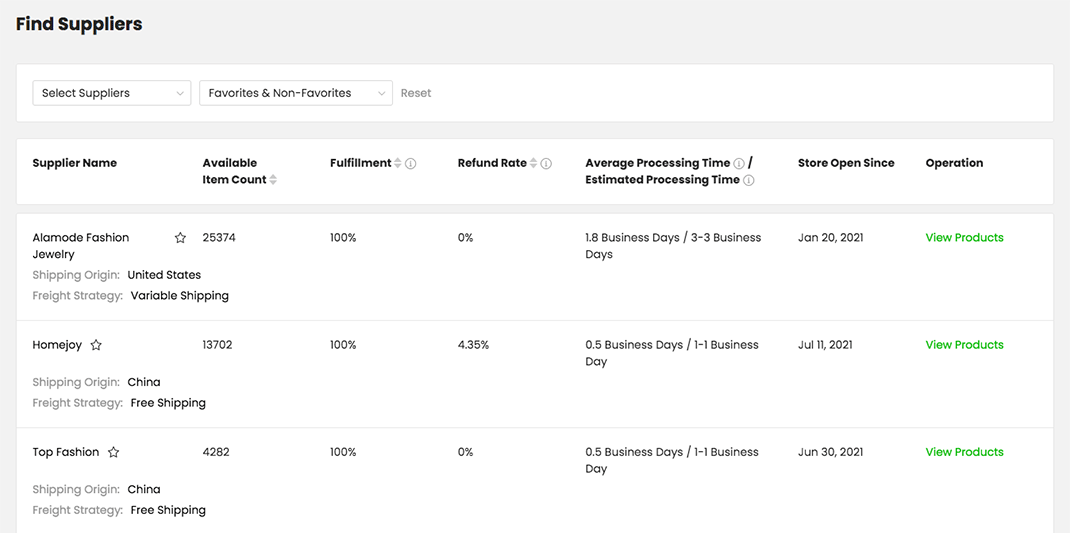Screen dimensions: 1070x533
Task: Click the Refund Rate info icon
Action: point(546,164)
